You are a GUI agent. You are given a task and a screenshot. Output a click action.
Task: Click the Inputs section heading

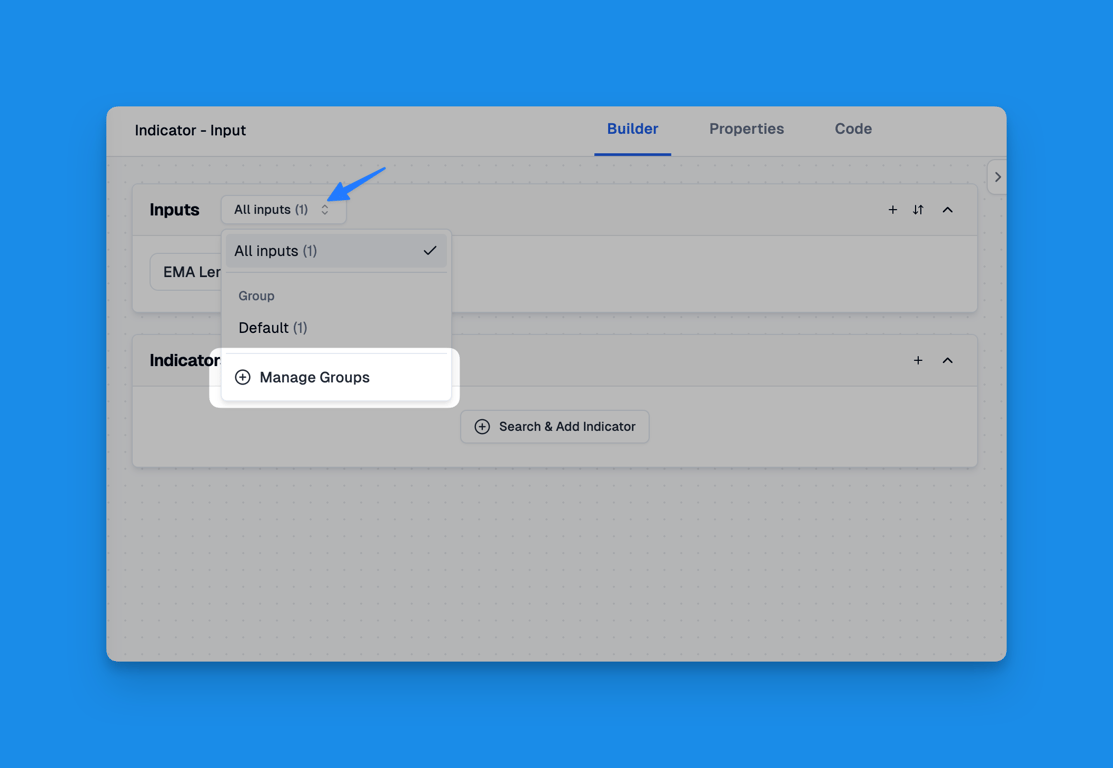point(174,210)
